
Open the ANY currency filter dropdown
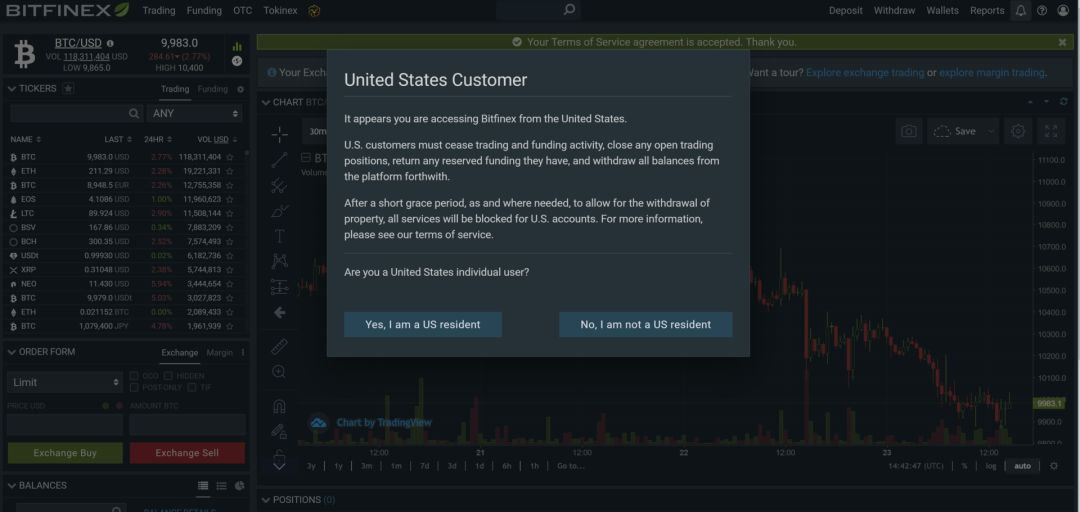coord(195,113)
